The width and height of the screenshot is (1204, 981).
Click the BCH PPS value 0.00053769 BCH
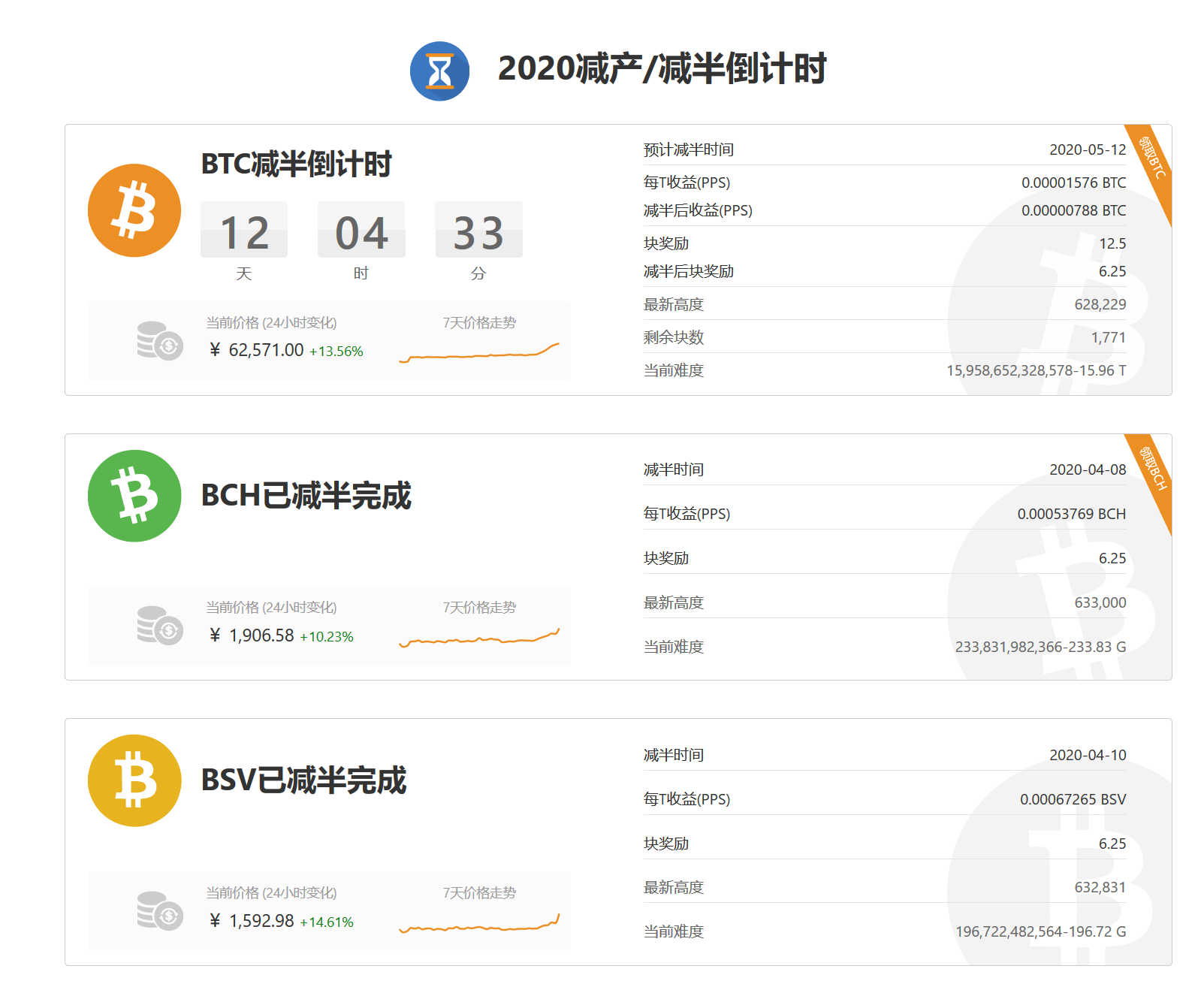[x=1072, y=514]
